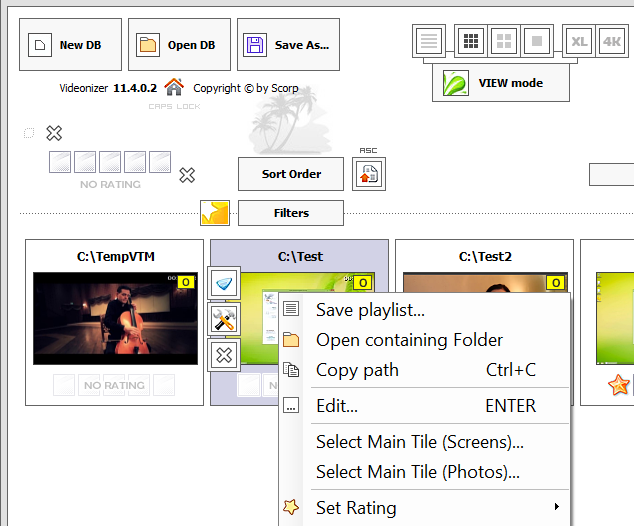Click the Save As button

[x=288, y=45]
